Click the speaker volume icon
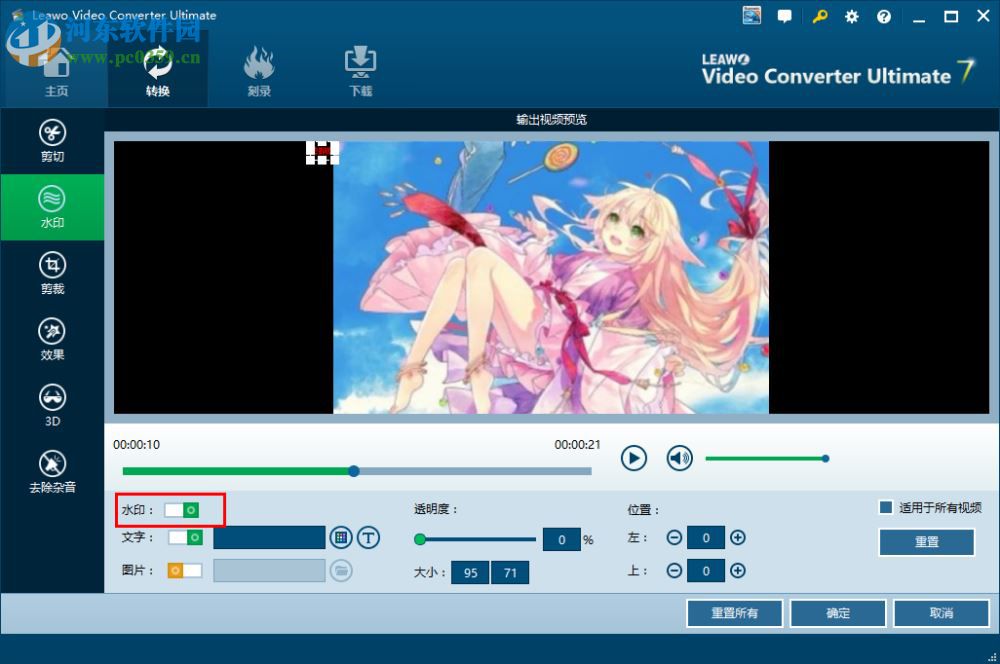Viewport: 1000px width, 664px height. click(679, 458)
